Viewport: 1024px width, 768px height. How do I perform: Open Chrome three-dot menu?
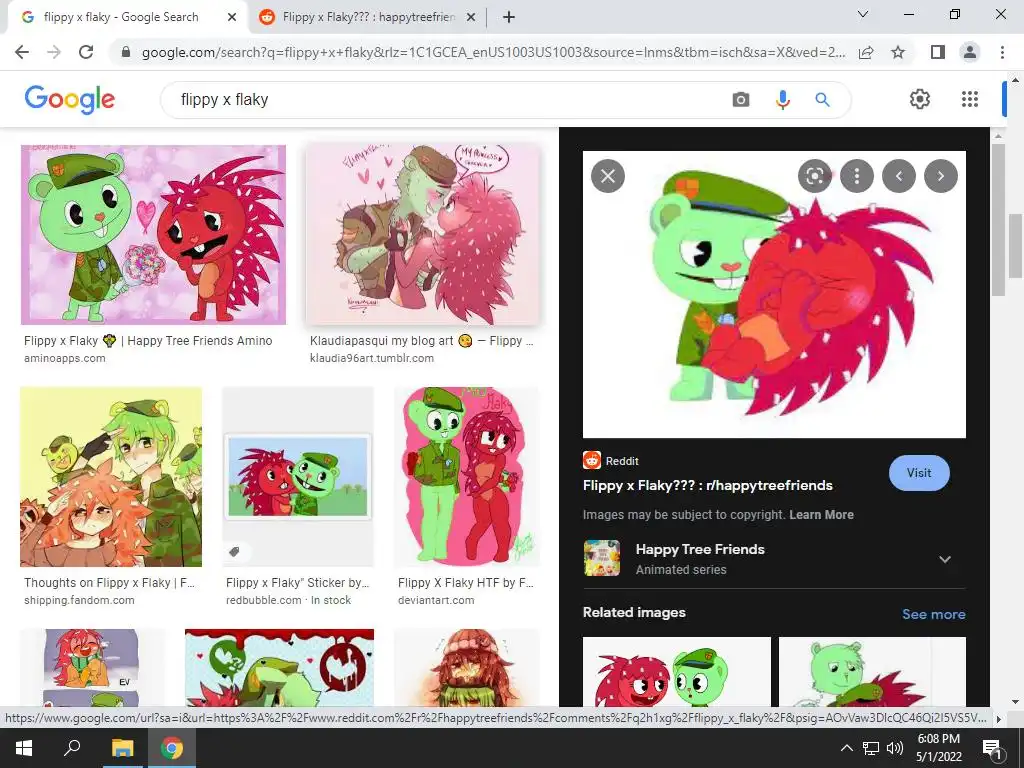1002,52
